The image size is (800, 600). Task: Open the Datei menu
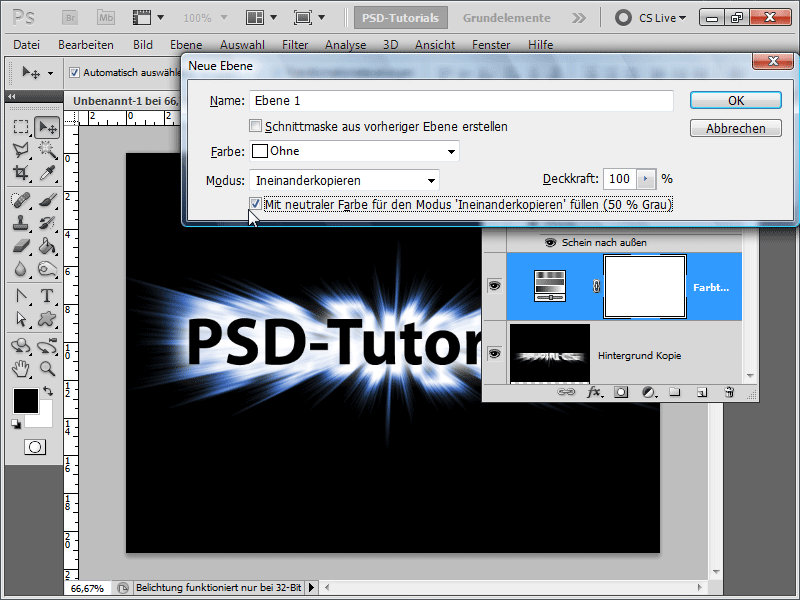point(27,45)
